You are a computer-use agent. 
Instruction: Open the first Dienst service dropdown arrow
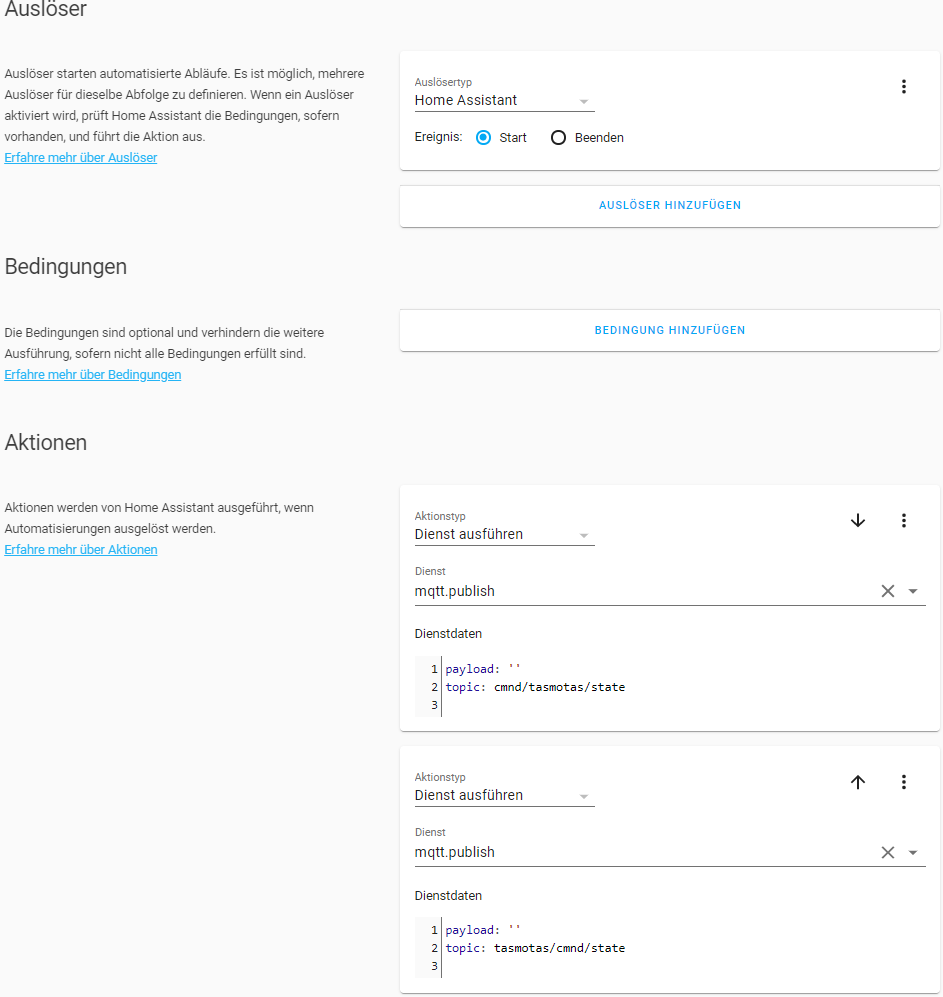(913, 591)
